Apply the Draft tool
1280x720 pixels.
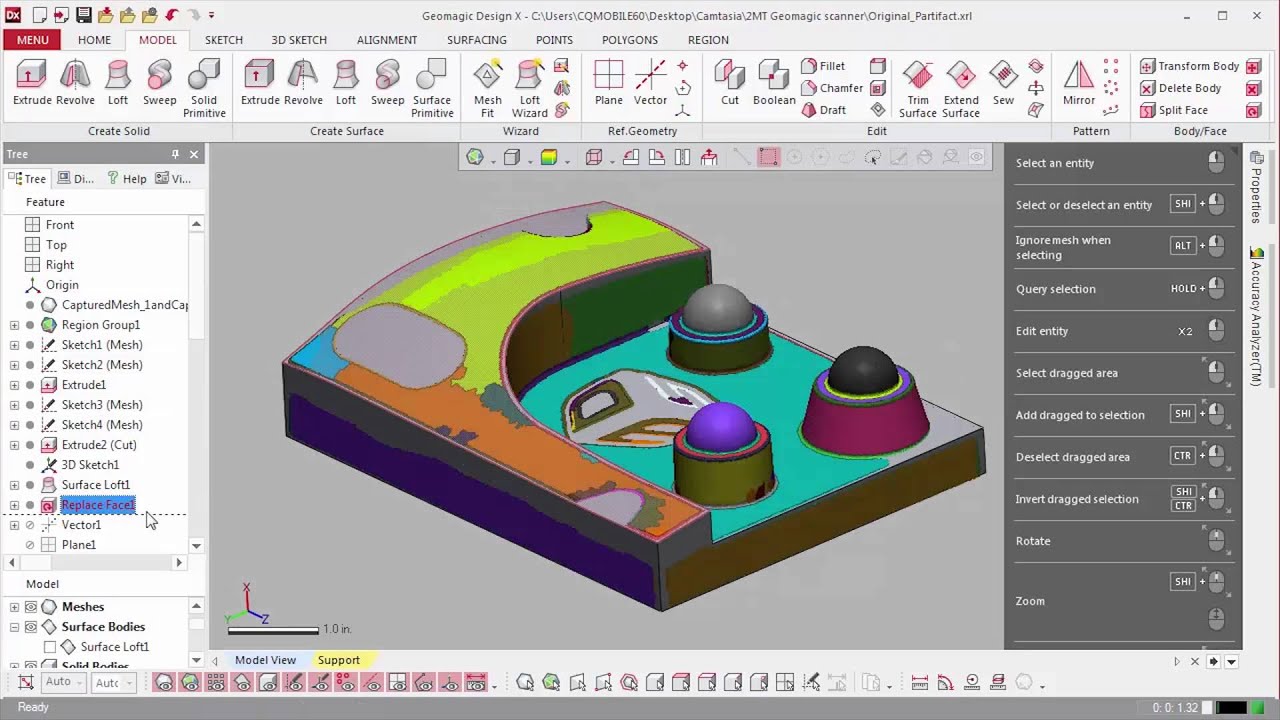click(x=823, y=110)
